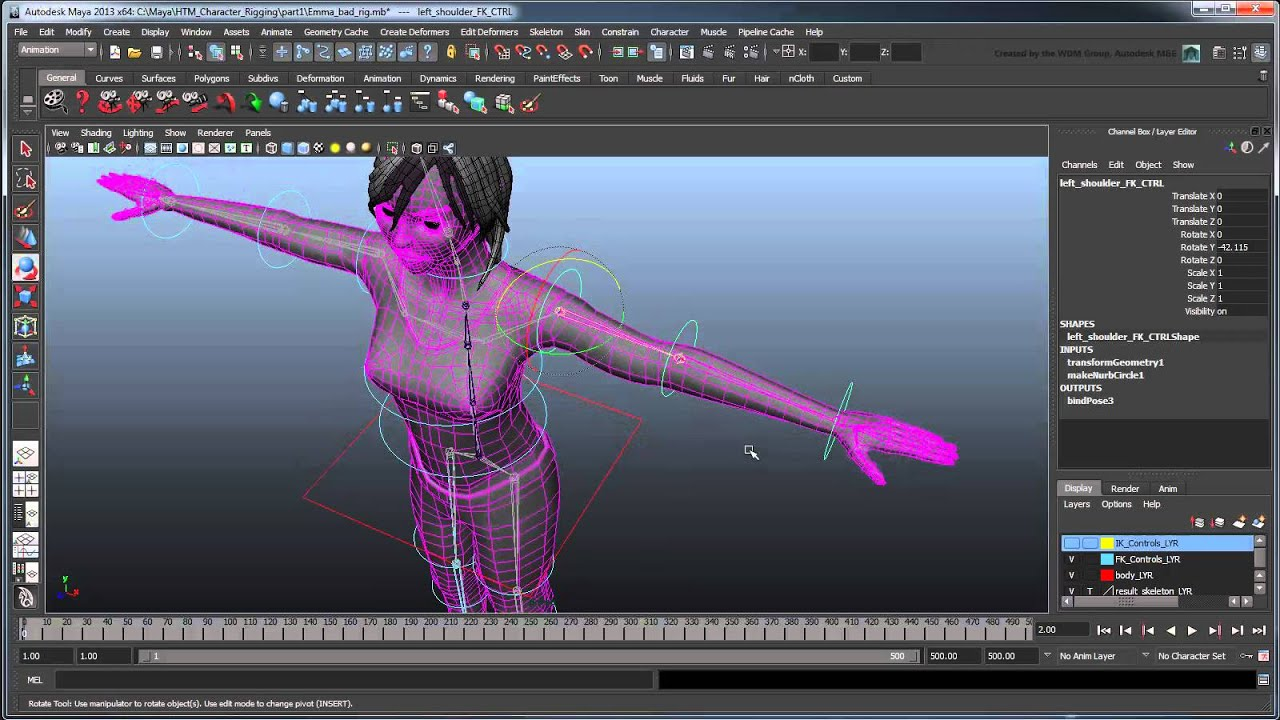This screenshot has height=720, width=1280.
Task: Open the Animation menu set dropdown
Action: pos(57,50)
